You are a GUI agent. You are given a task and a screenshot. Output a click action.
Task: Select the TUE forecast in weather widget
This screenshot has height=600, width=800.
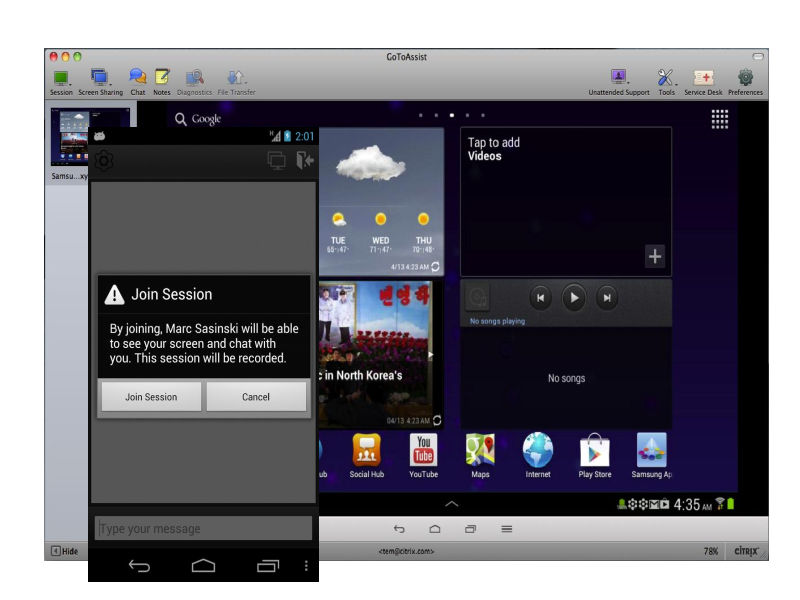click(x=338, y=233)
